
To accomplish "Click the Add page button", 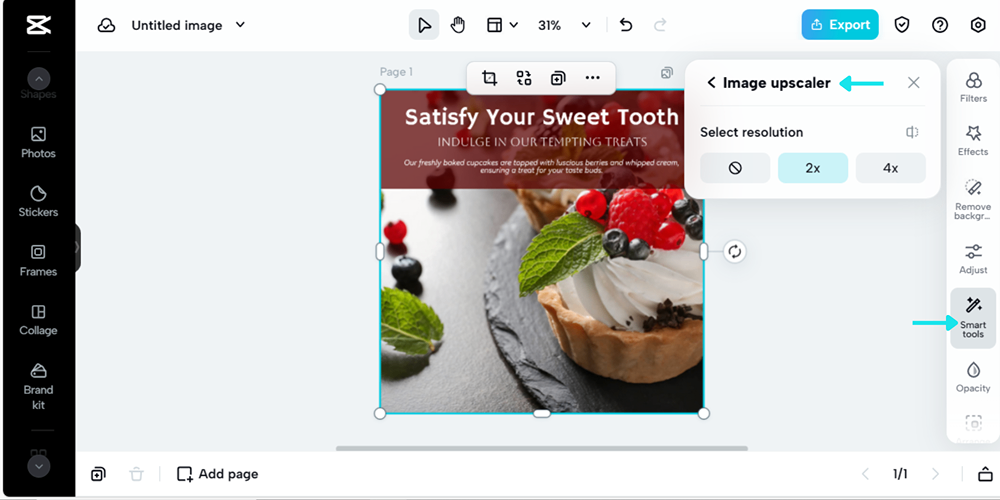I will click(217, 474).
